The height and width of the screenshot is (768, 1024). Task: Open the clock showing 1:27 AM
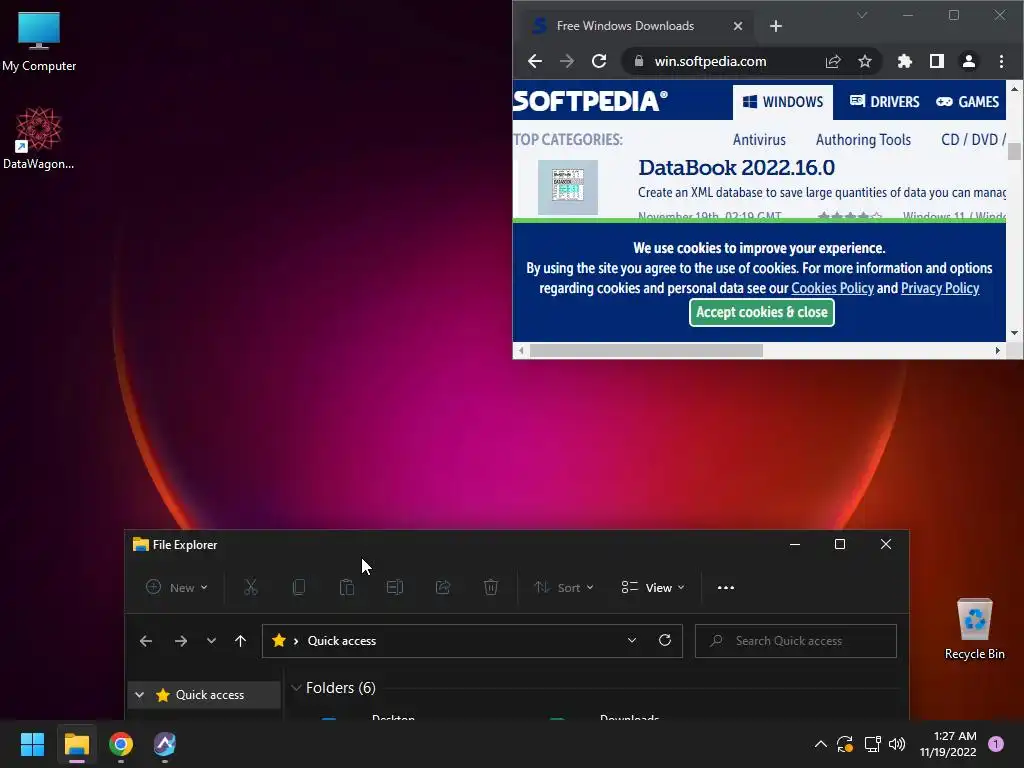(x=948, y=744)
